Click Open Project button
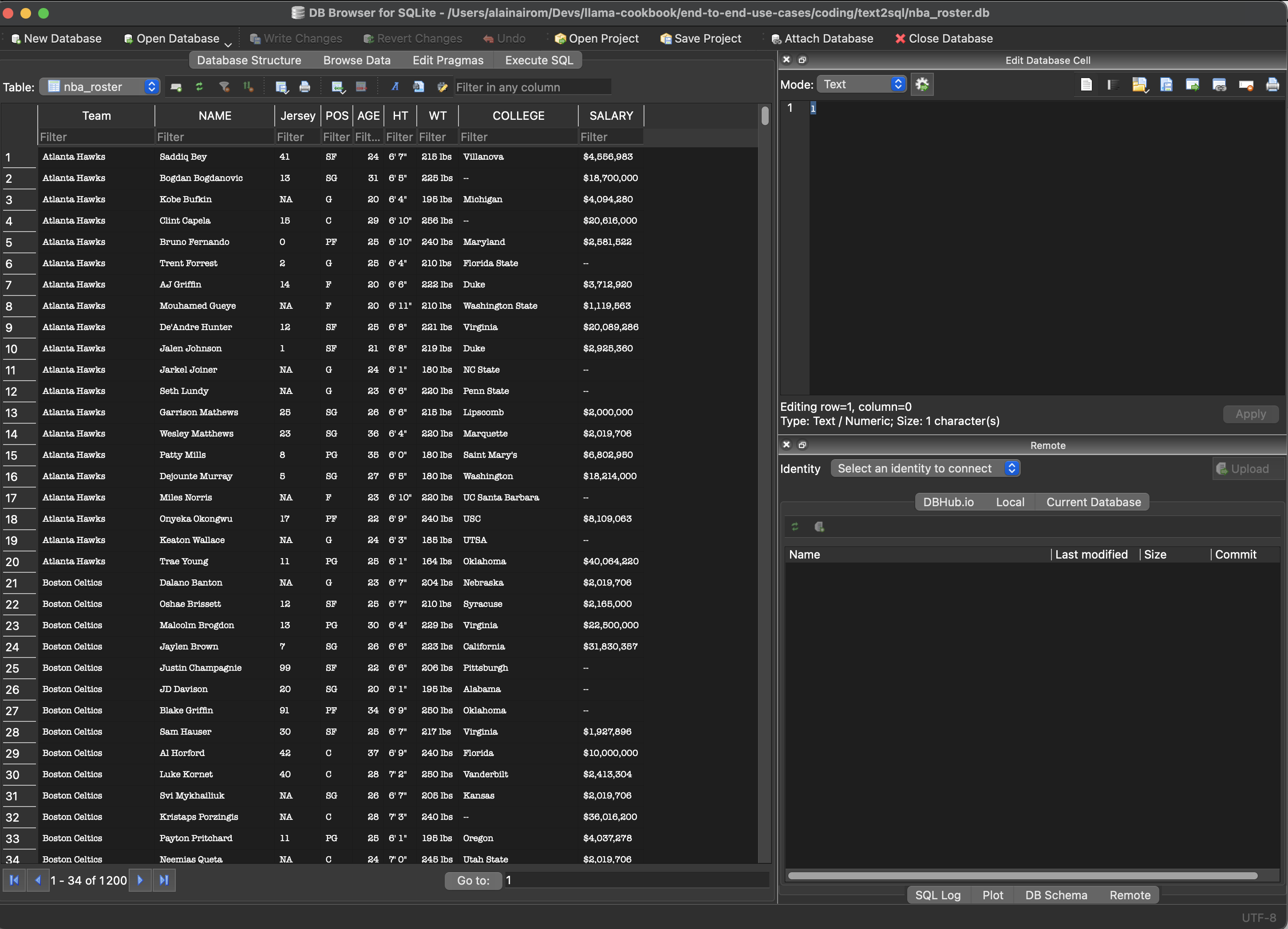The image size is (1288, 929). click(x=597, y=39)
